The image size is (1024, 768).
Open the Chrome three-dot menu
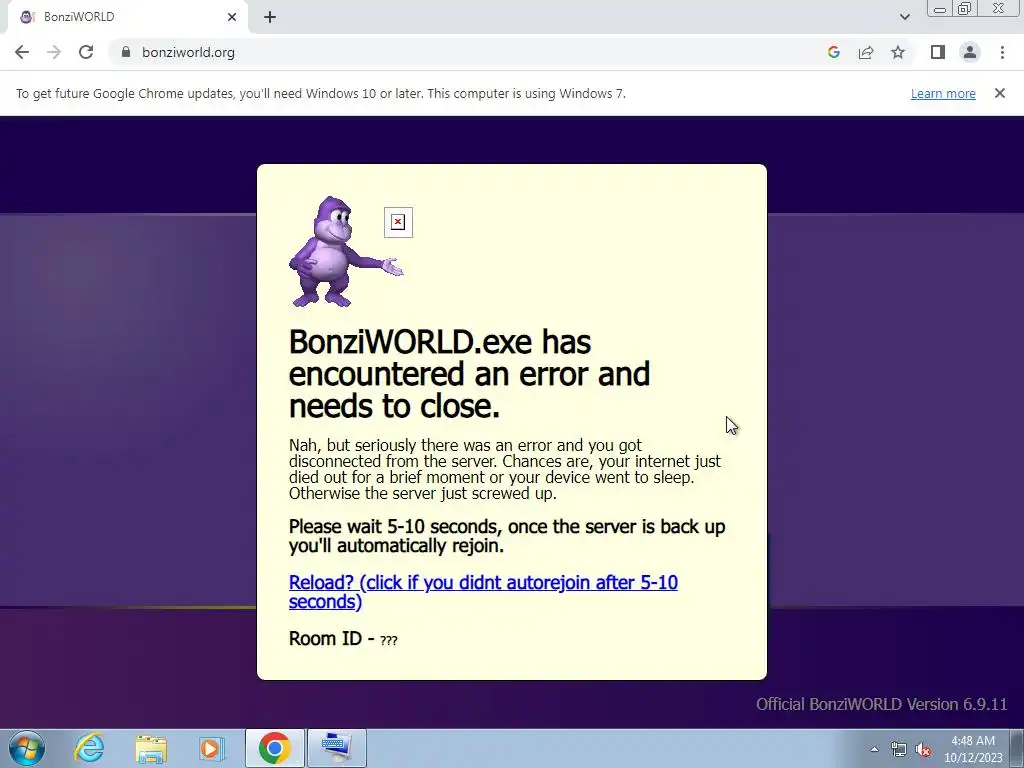[x=1002, y=52]
